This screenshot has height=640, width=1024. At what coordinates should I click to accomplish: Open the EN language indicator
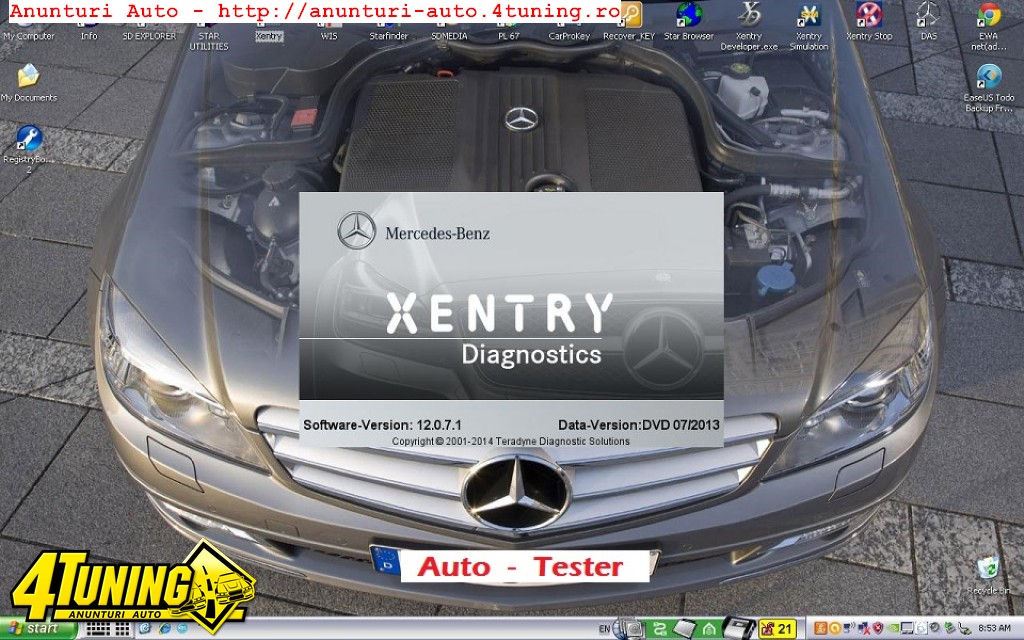pos(604,629)
